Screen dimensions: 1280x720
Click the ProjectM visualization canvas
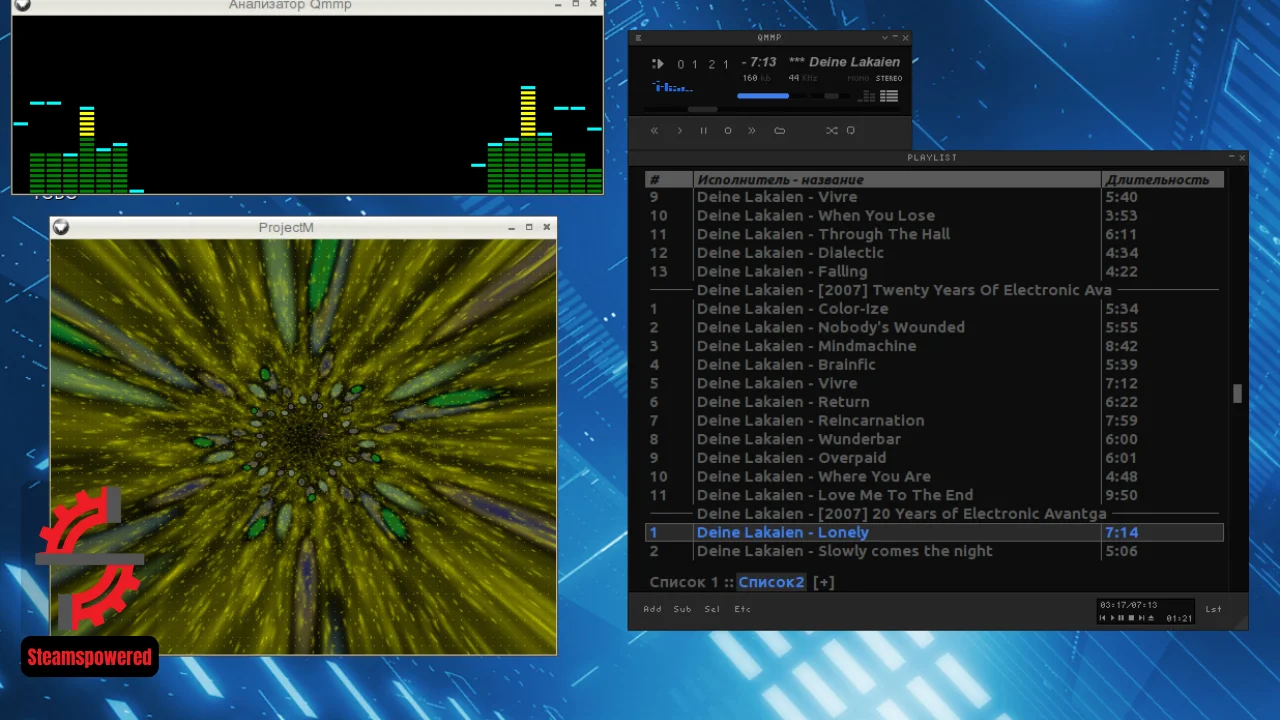303,446
